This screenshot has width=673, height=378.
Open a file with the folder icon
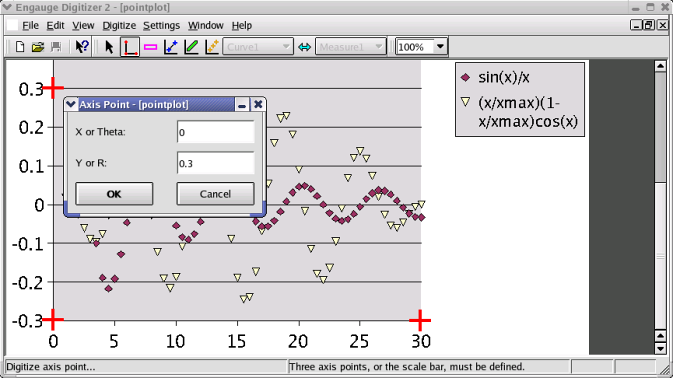pos(38,47)
